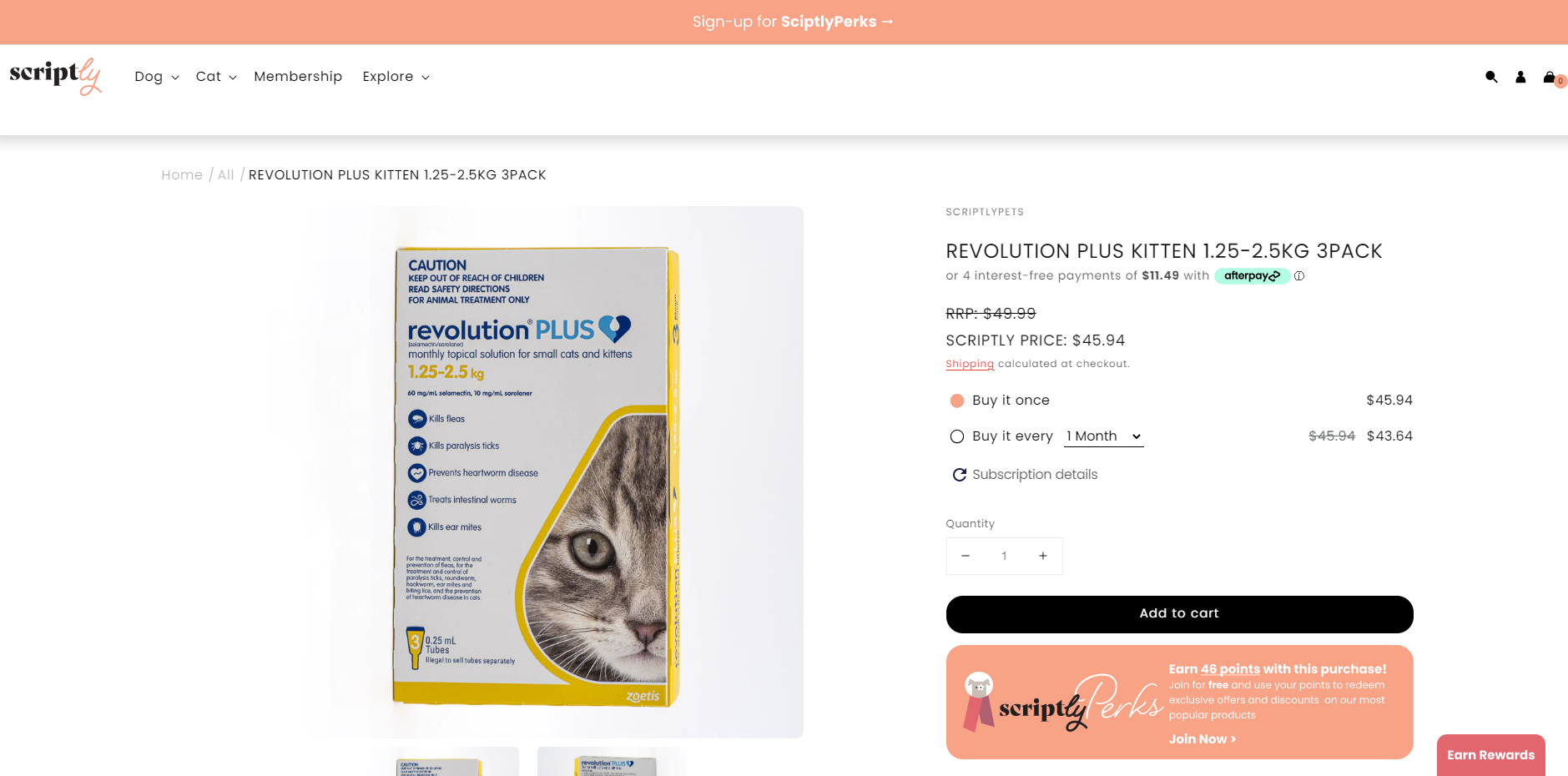This screenshot has width=1568, height=776.
Task: Increase quantity with plus icon
Action: [x=1043, y=556]
